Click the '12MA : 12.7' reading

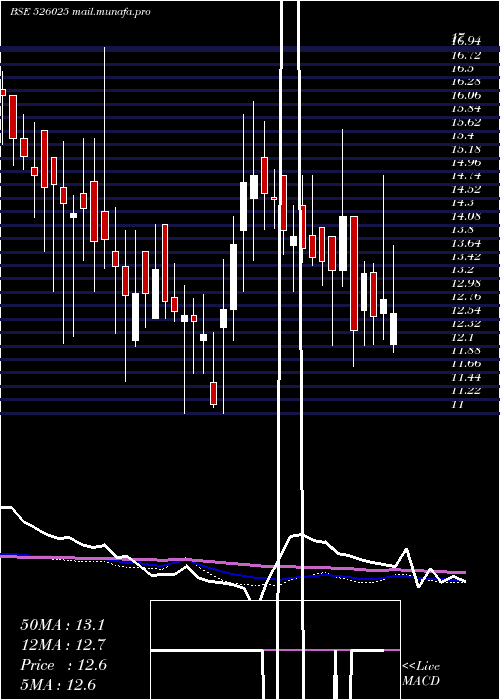pyautogui.click(x=62, y=645)
